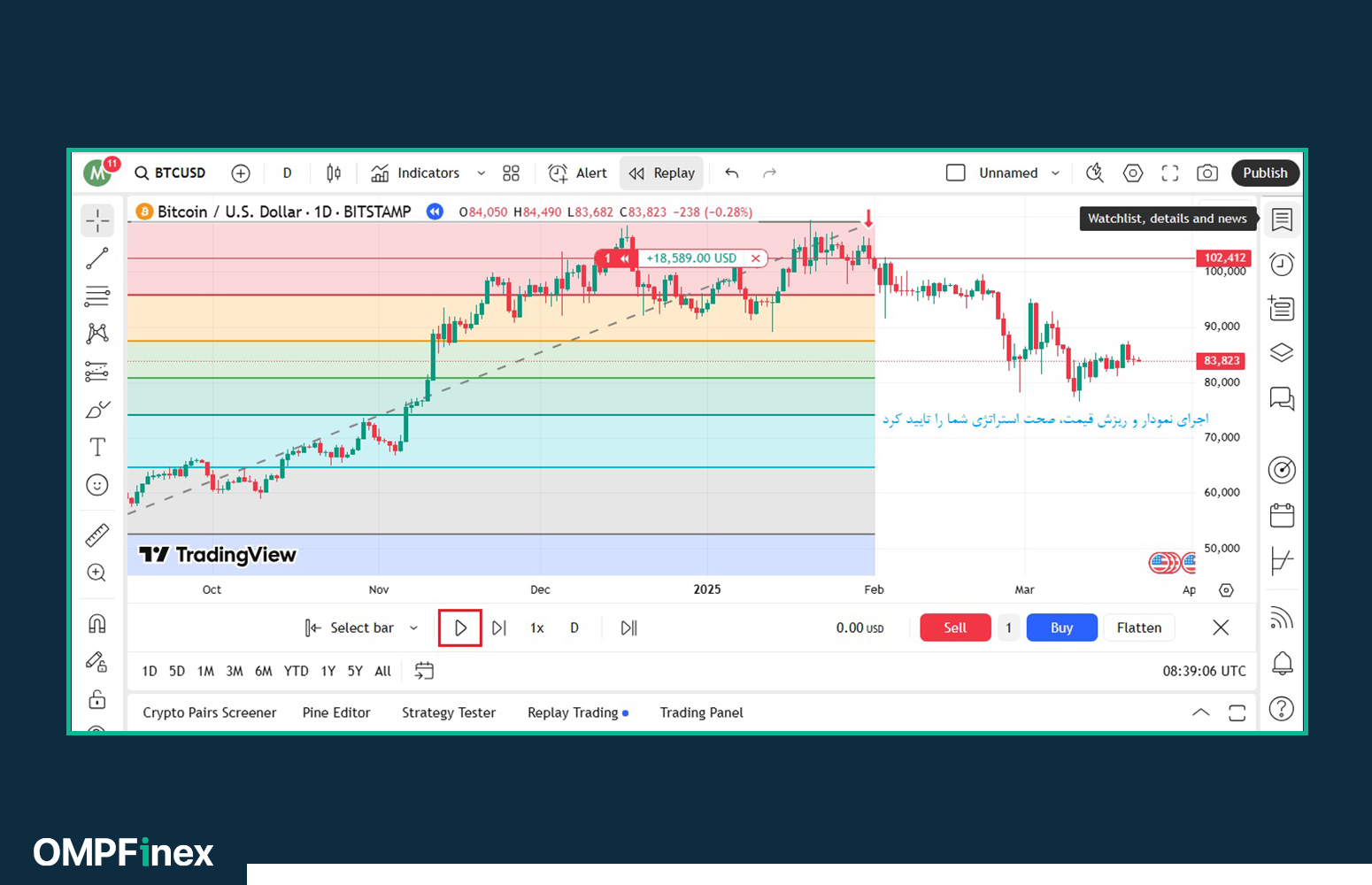The width and height of the screenshot is (1372, 885).
Task: Open the Unnamed layout name
Action: pyautogui.click(x=1008, y=173)
